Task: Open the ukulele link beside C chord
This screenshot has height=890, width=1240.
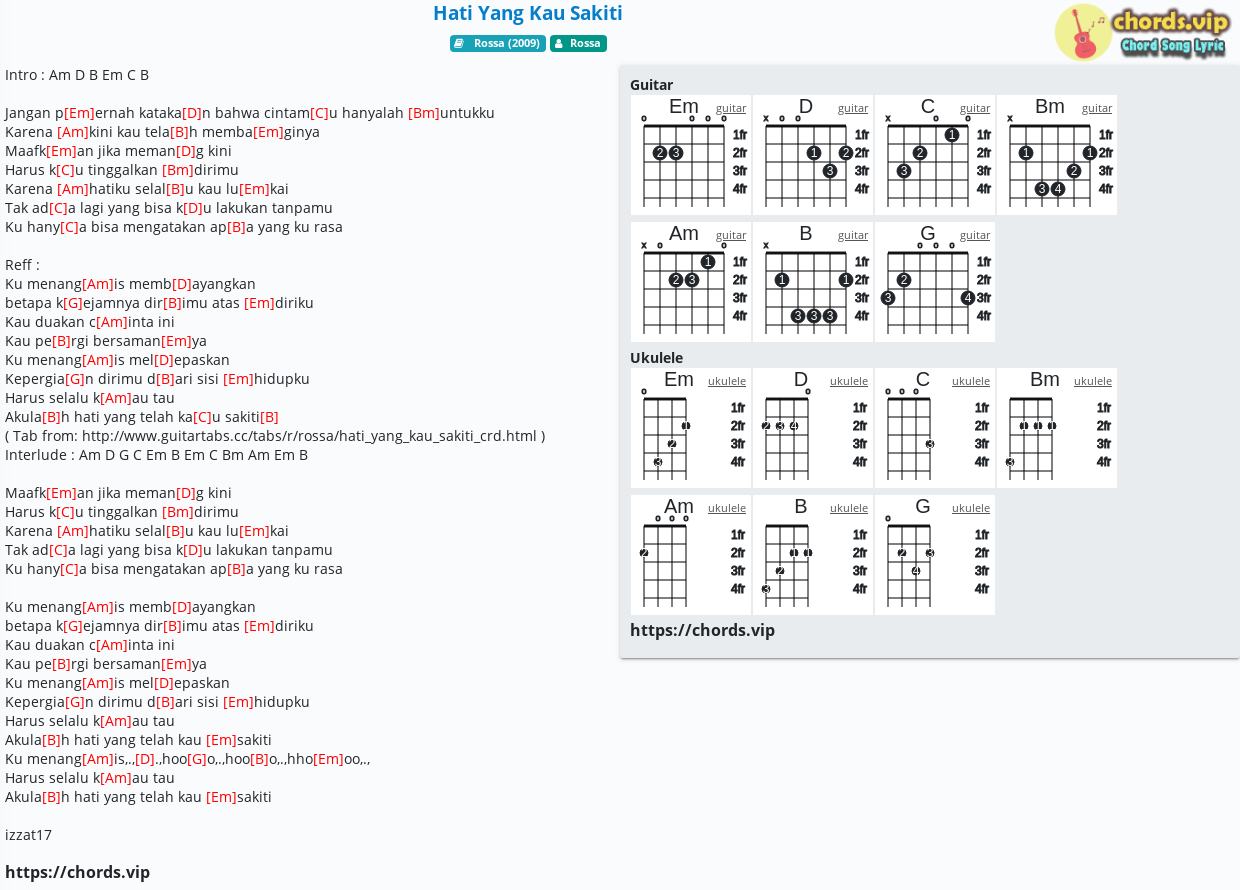Action: (971, 381)
